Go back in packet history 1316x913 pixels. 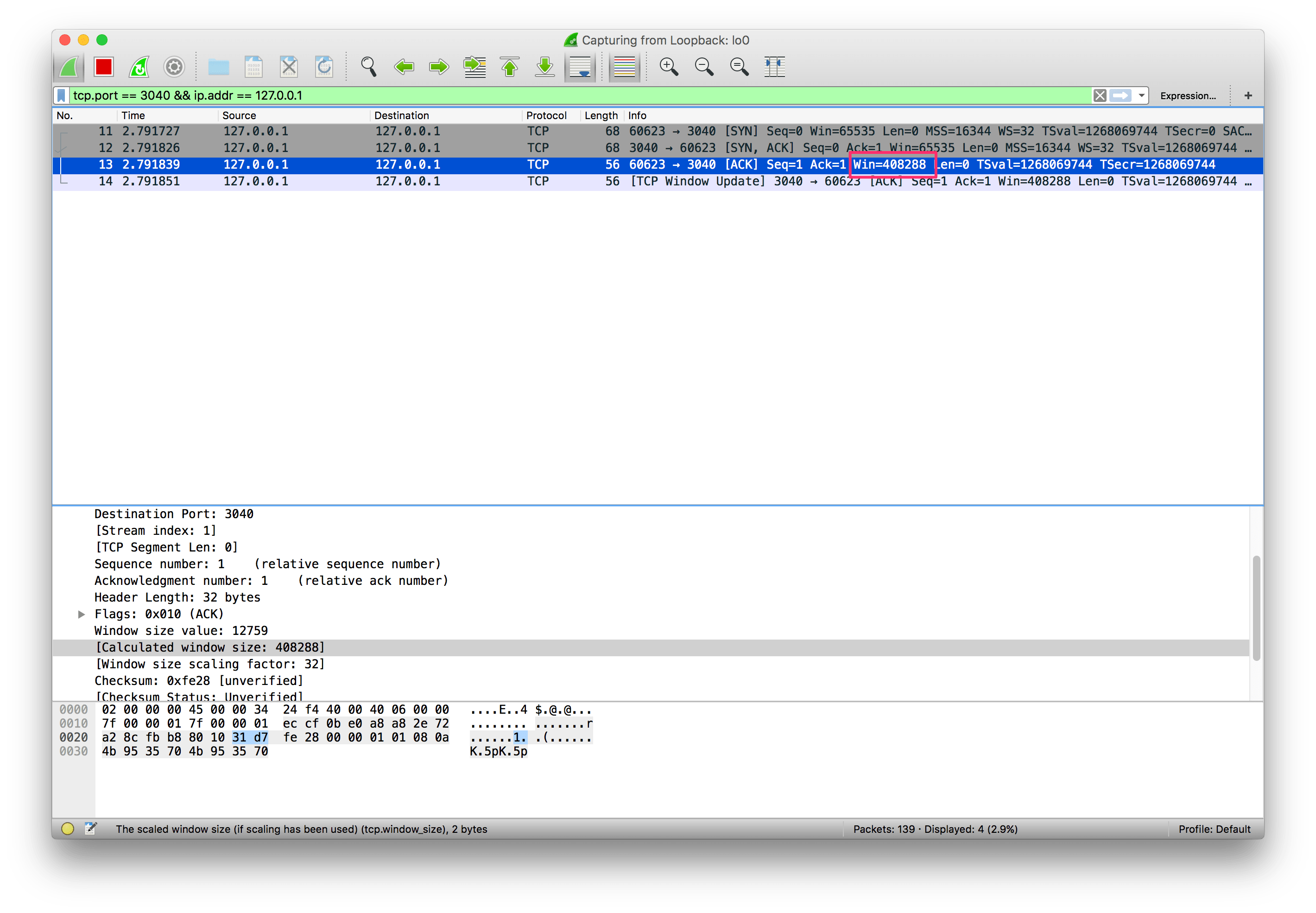[404, 67]
